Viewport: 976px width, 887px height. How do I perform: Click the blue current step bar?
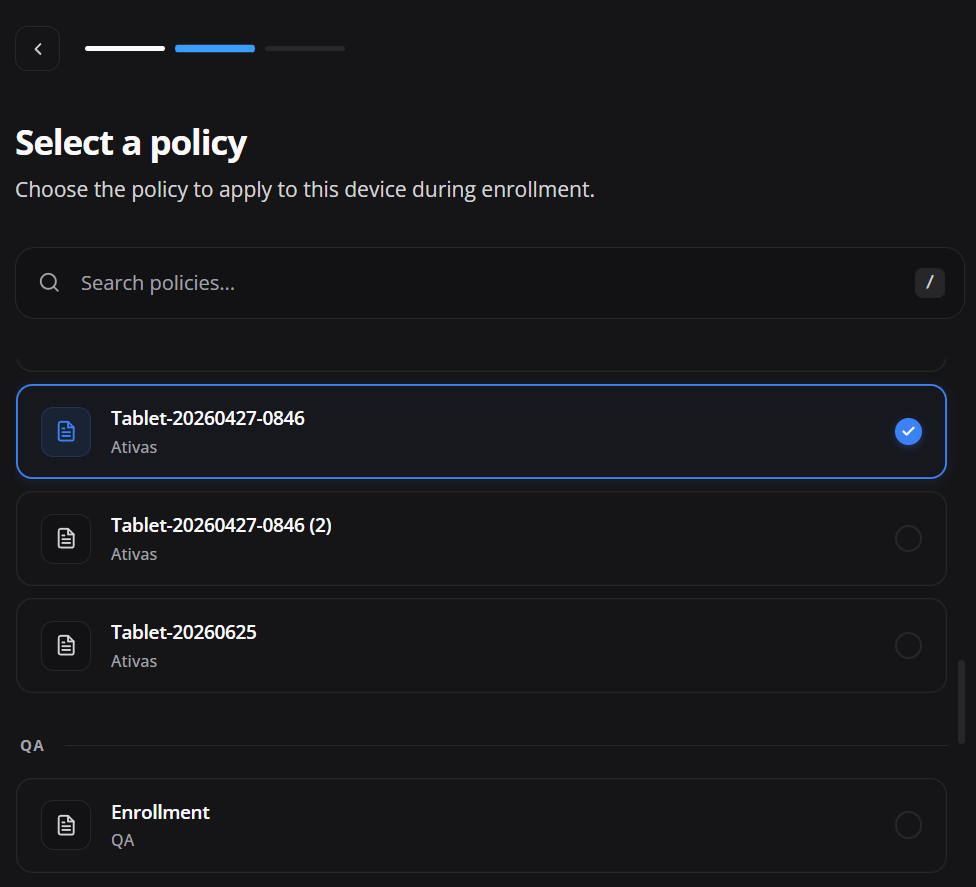[x=215, y=49]
